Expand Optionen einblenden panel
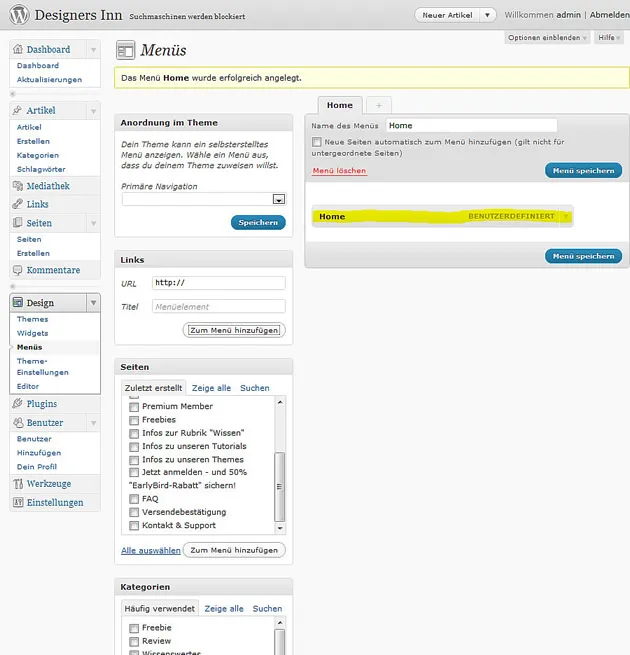 [x=547, y=38]
